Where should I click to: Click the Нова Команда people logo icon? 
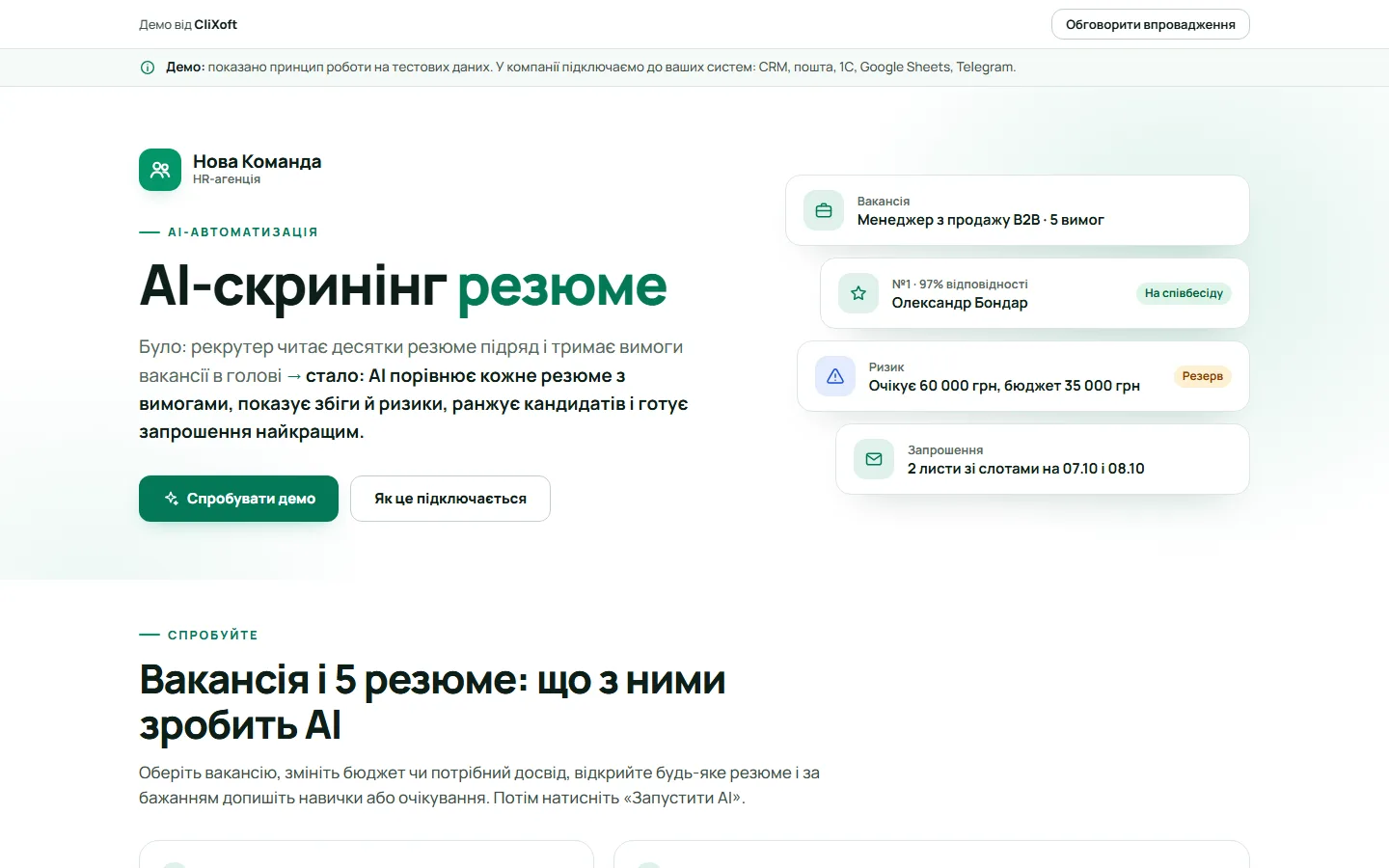pyautogui.click(x=160, y=170)
